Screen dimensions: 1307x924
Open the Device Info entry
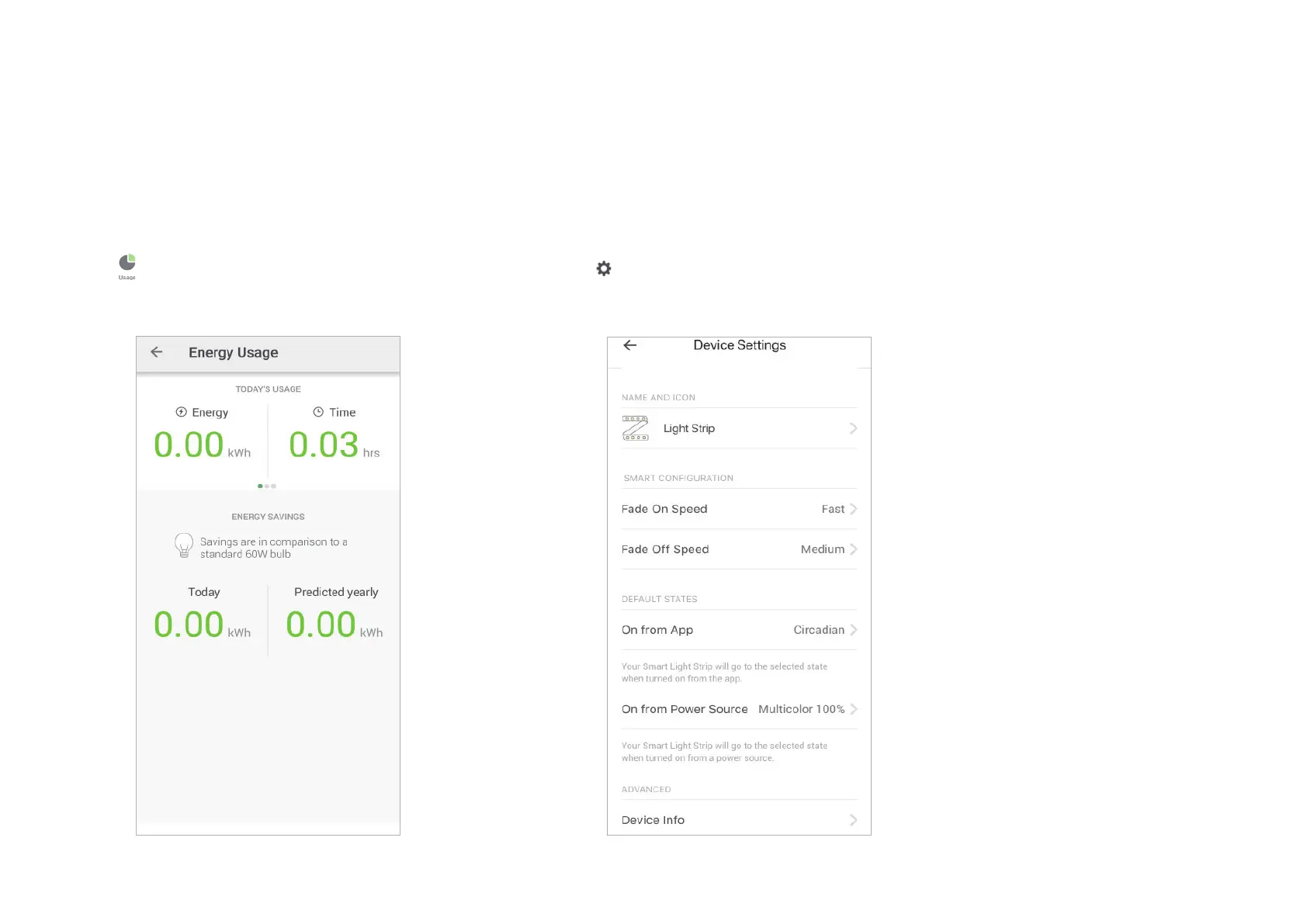click(653, 820)
